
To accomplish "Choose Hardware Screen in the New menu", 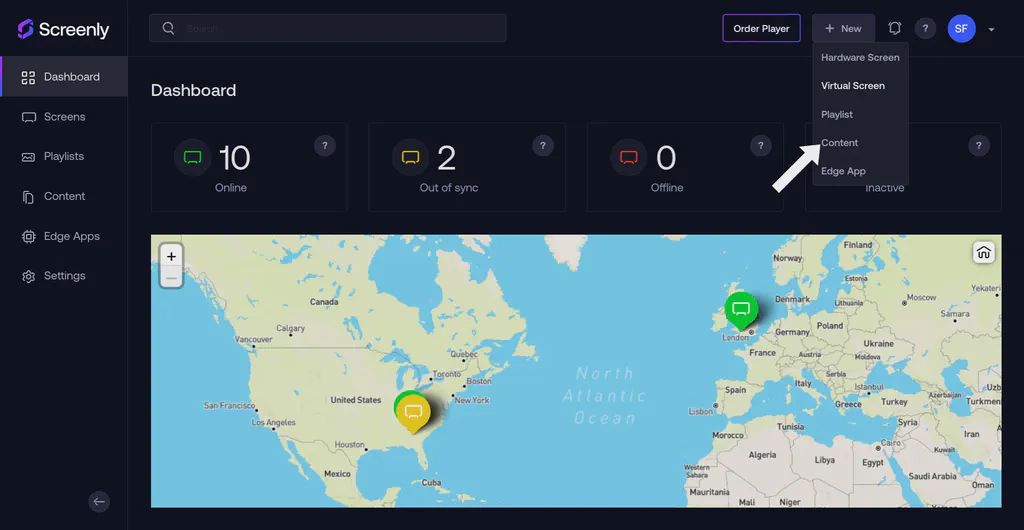I will [x=860, y=57].
